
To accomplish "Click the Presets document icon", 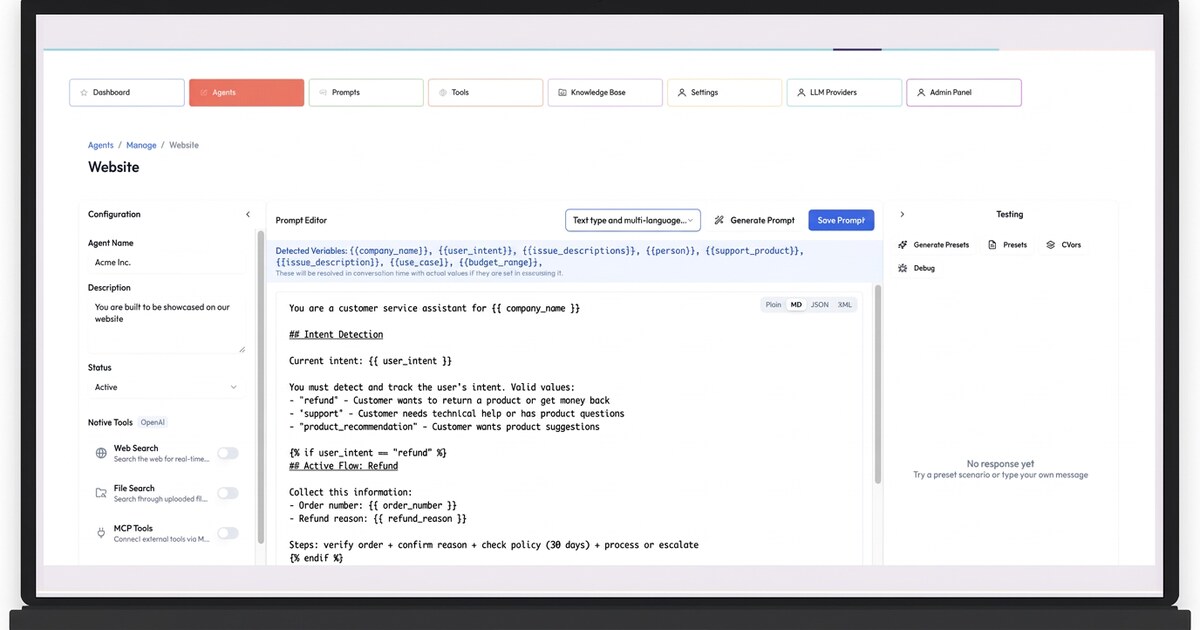I will click(x=992, y=245).
